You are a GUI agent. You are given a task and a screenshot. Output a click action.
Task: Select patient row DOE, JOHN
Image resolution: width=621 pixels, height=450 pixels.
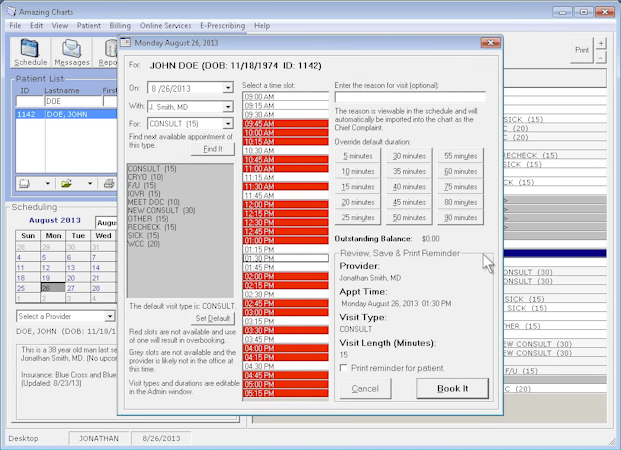pos(66,114)
